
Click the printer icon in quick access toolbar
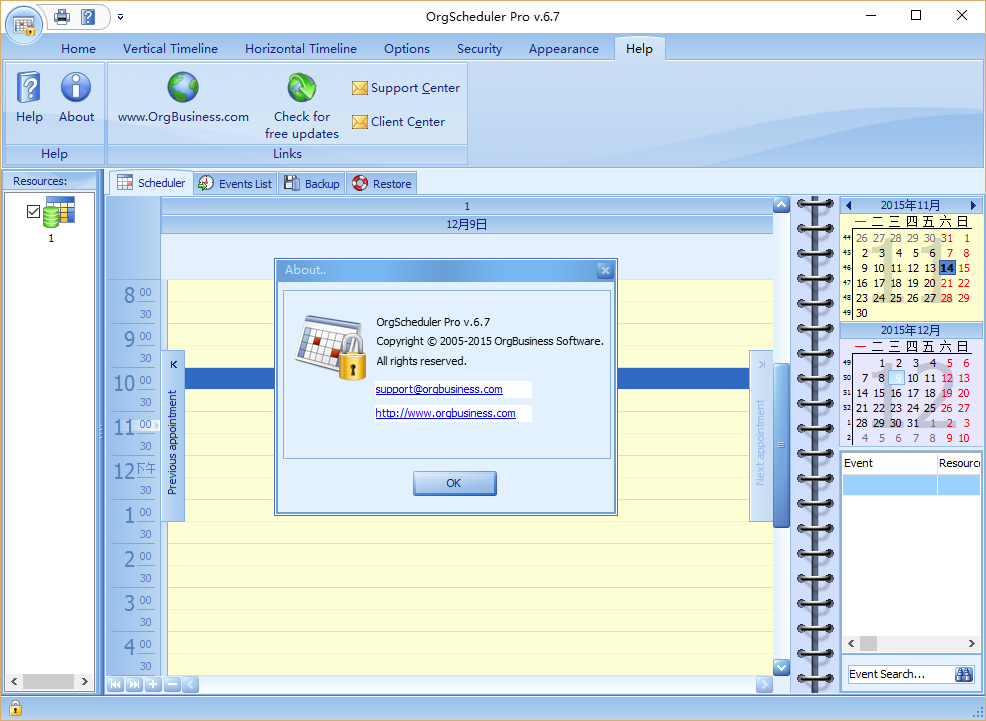tap(62, 16)
